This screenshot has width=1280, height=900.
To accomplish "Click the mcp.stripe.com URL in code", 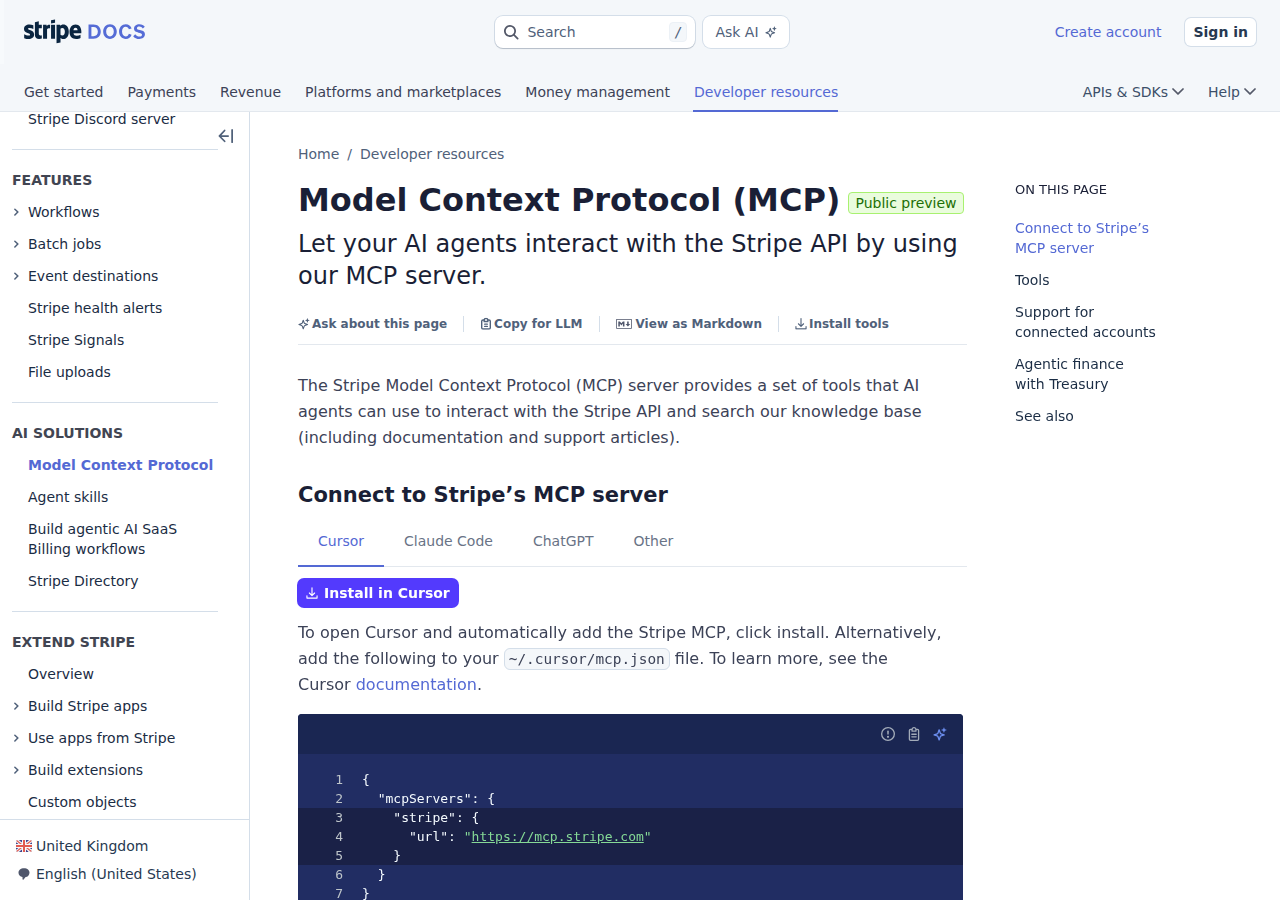I will (558, 837).
